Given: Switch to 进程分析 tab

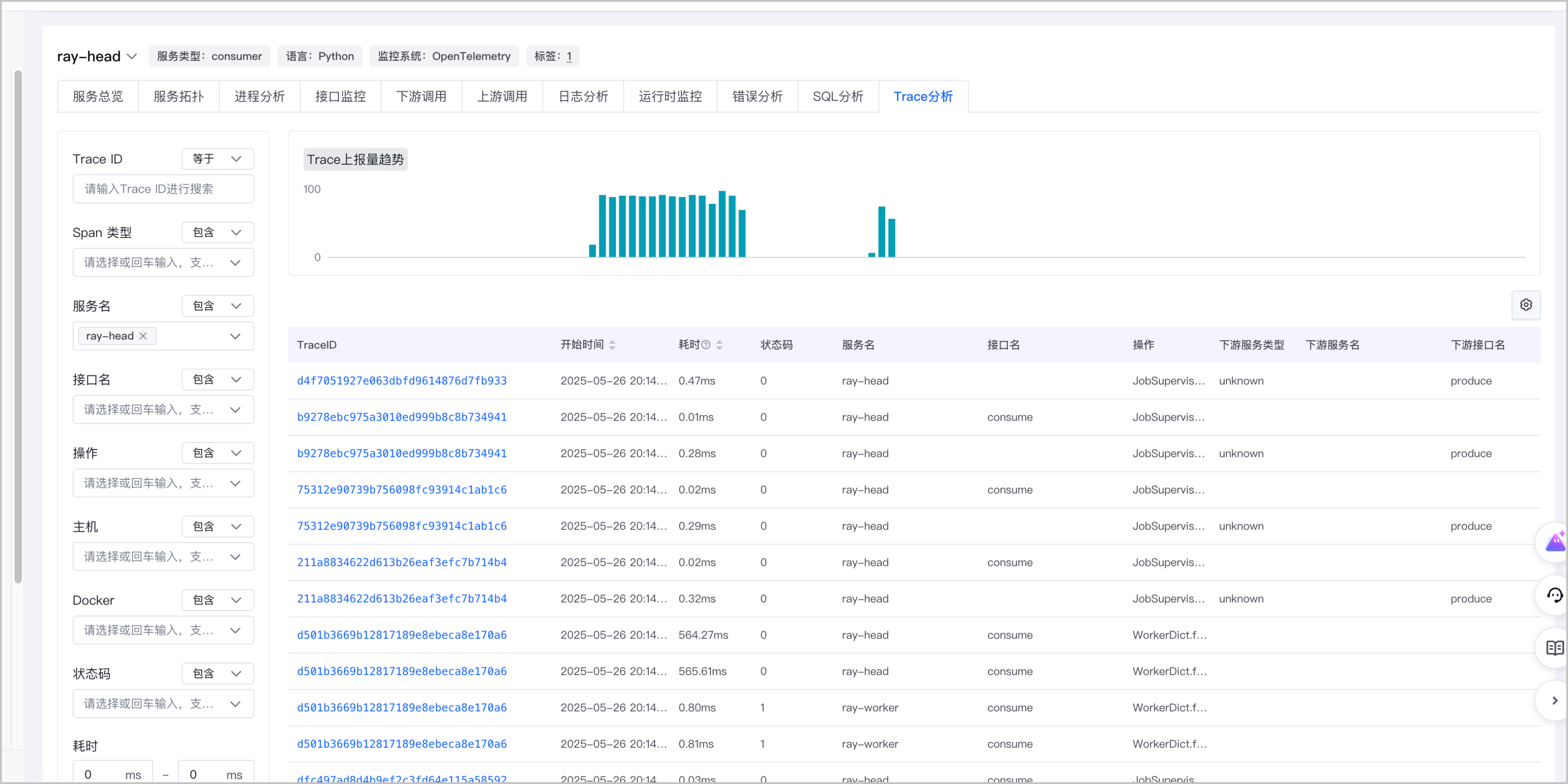Looking at the screenshot, I should (260, 97).
